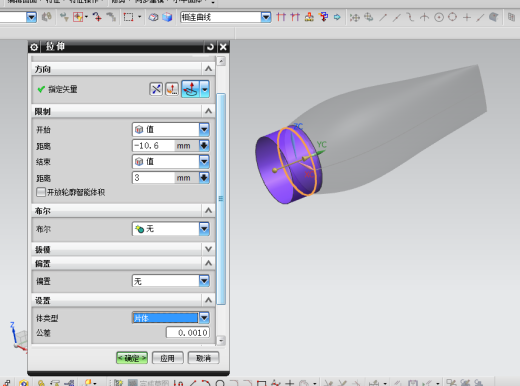Reset the Extrude dialog values
The width and height of the screenshot is (520, 386).
coord(210,47)
